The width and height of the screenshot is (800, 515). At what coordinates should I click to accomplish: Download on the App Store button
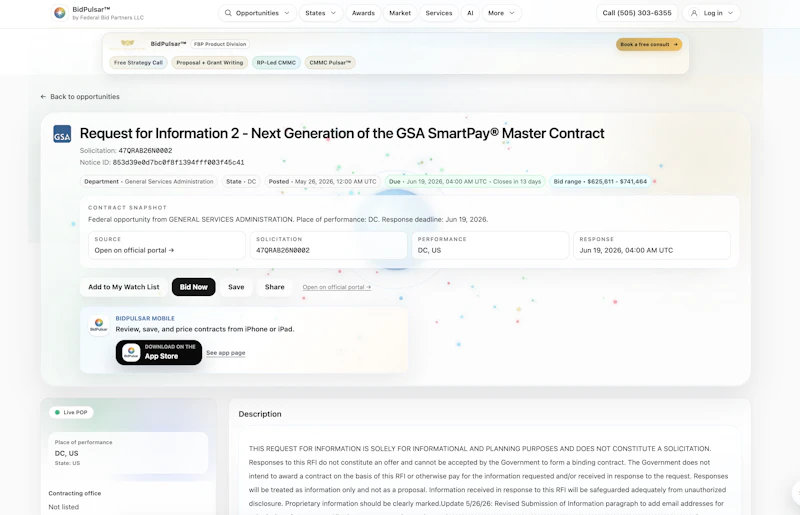point(159,353)
